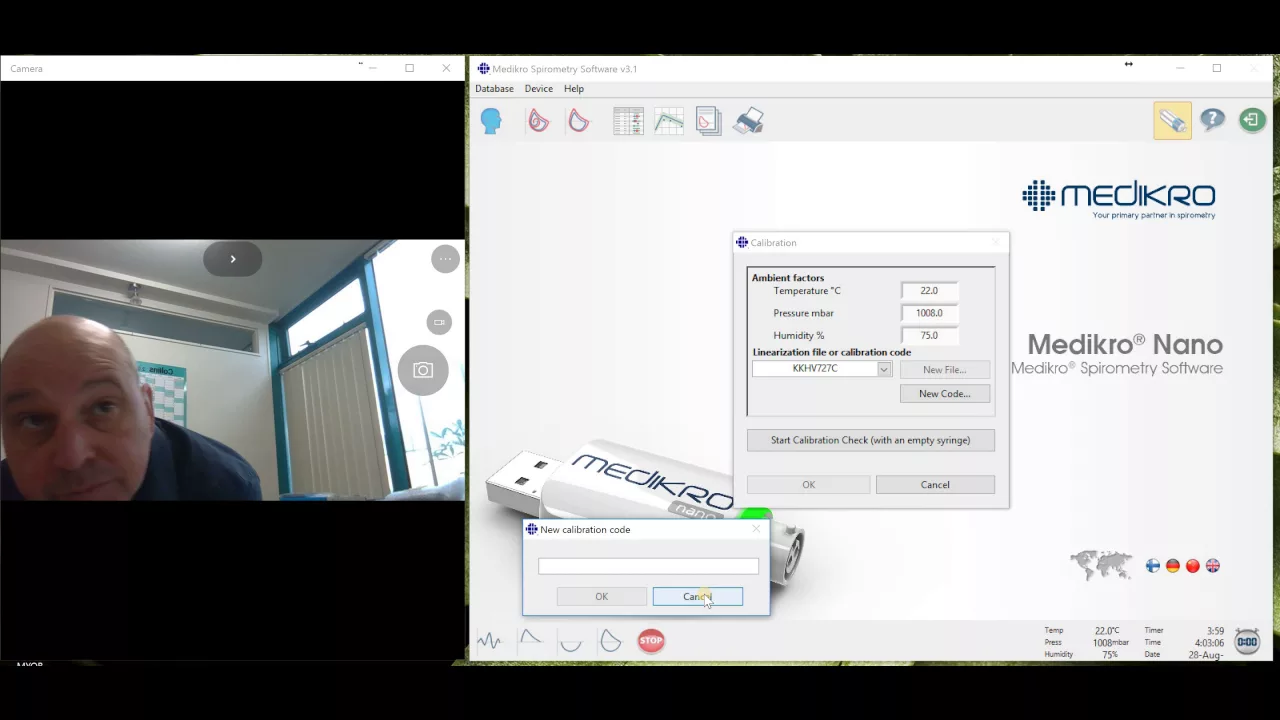Click Cancel in New calibration code dialog
The image size is (1280, 720).
(697, 597)
